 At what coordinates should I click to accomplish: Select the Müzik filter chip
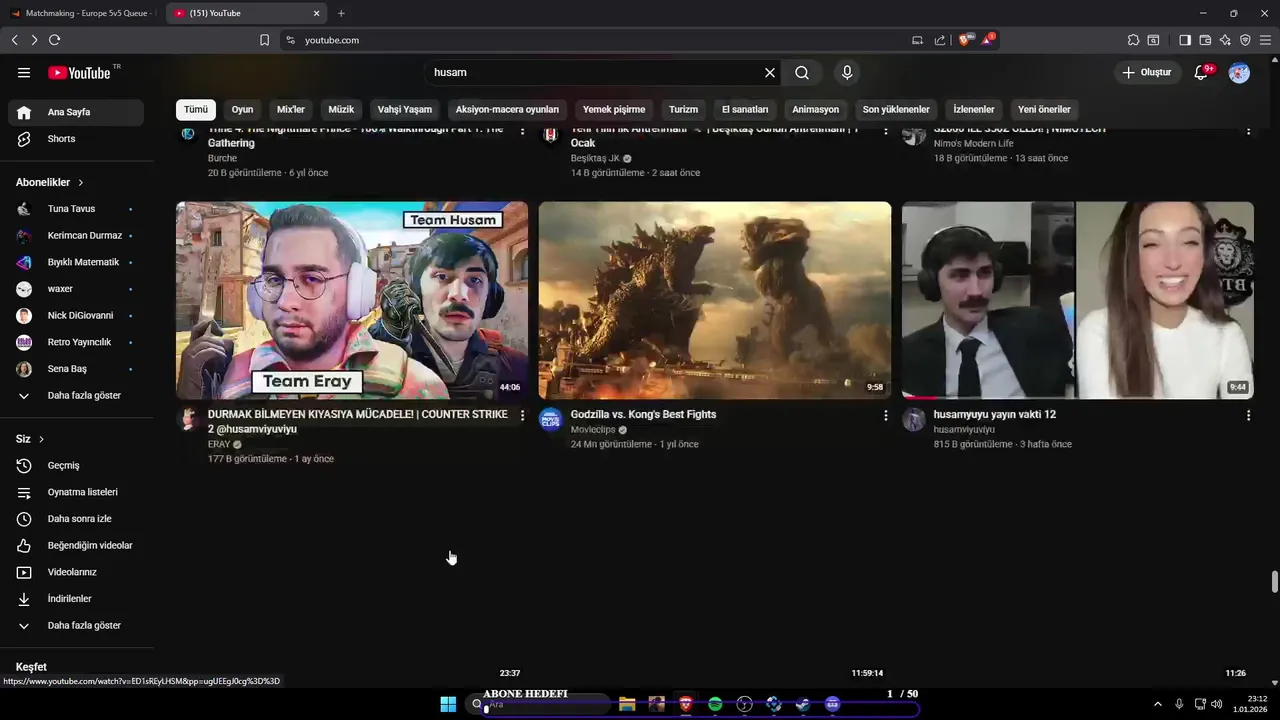341,109
